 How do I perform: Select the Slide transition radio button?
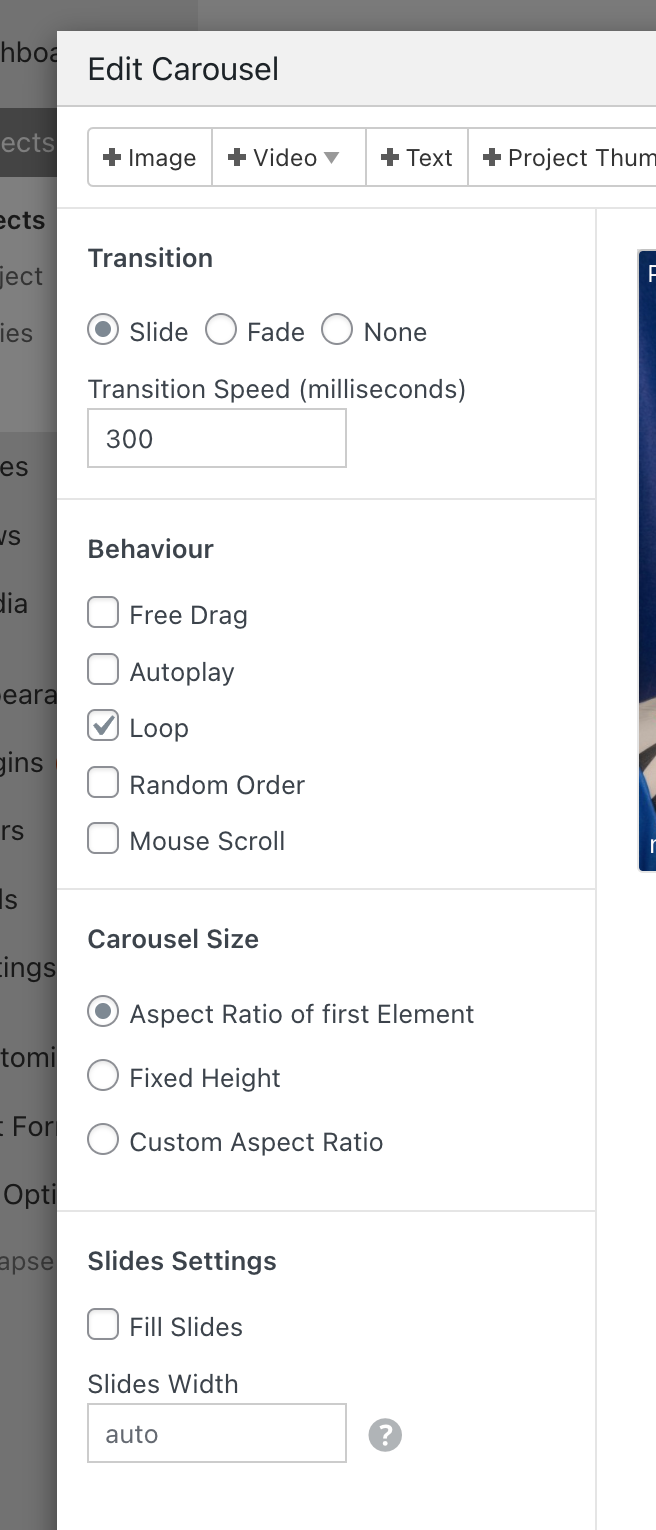click(103, 331)
